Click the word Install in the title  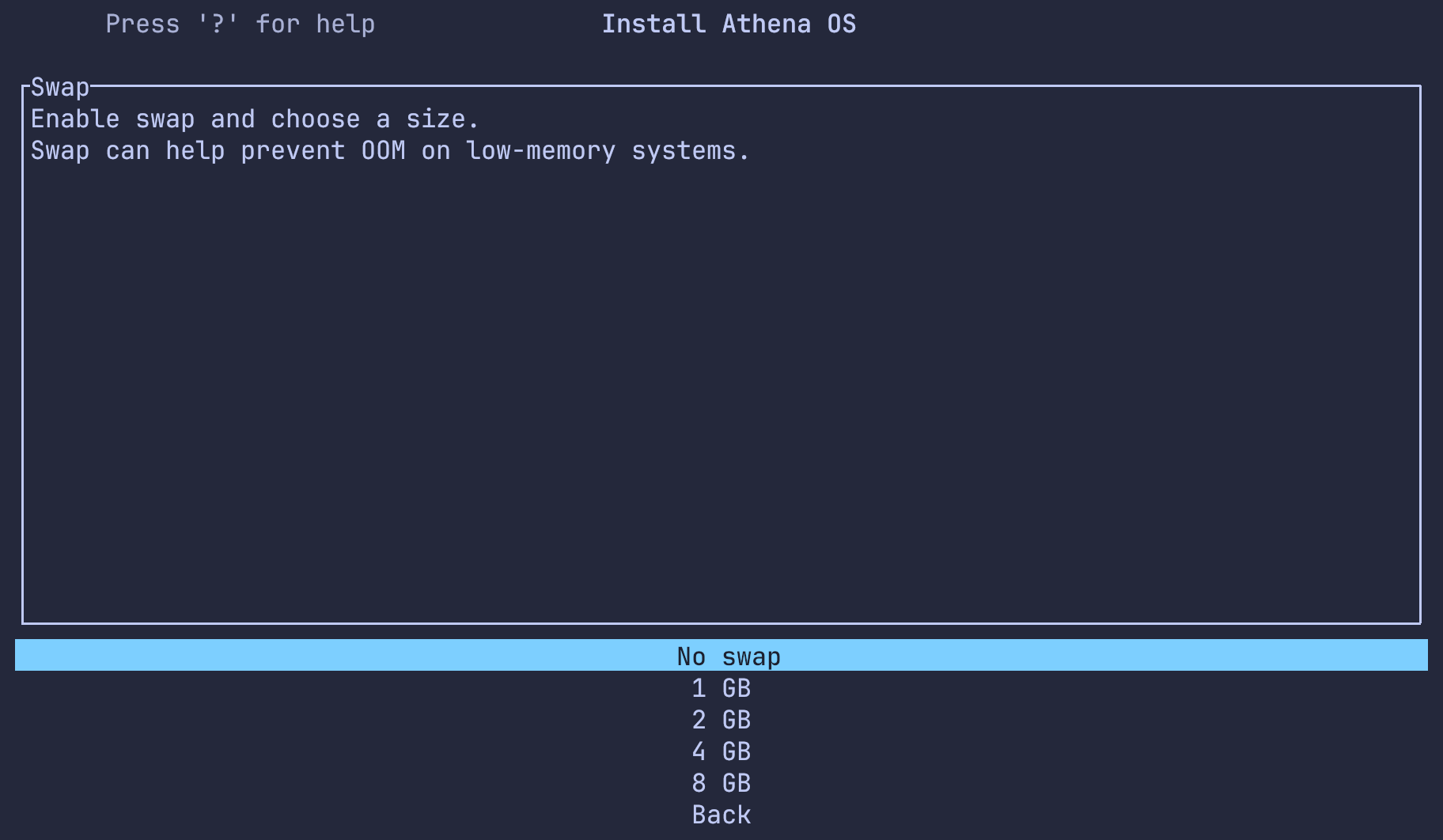653,24
